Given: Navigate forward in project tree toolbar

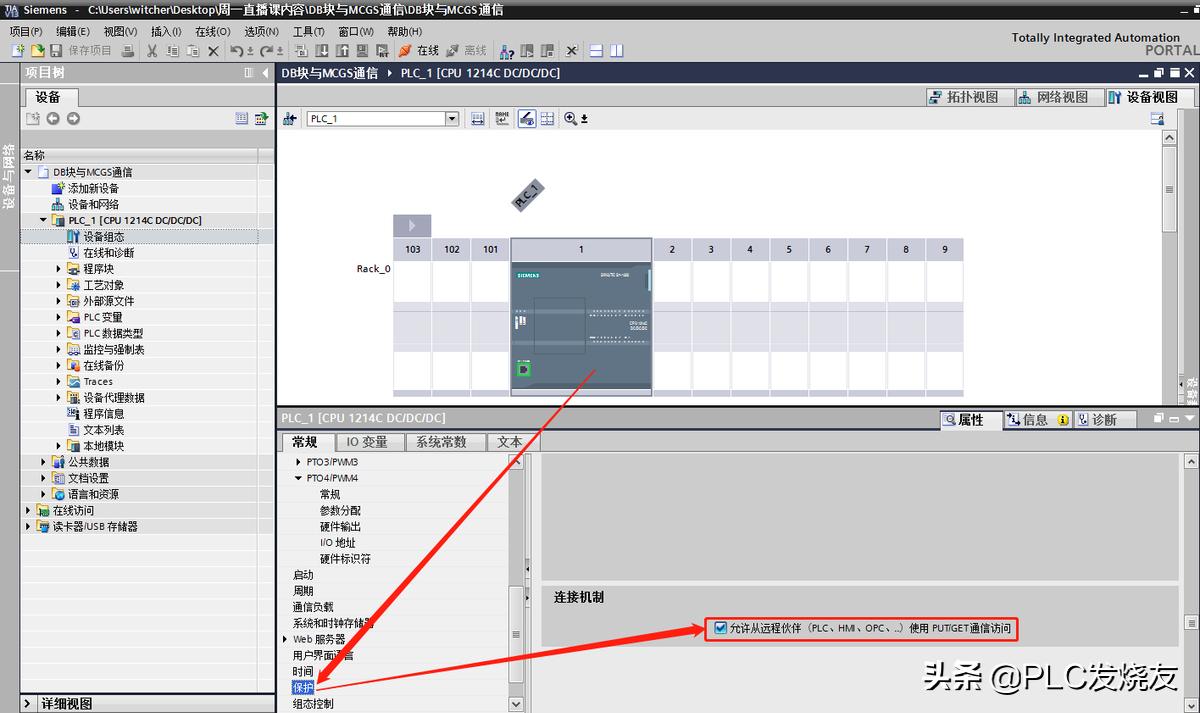Looking at the screenshot, I should coord(73,118).
